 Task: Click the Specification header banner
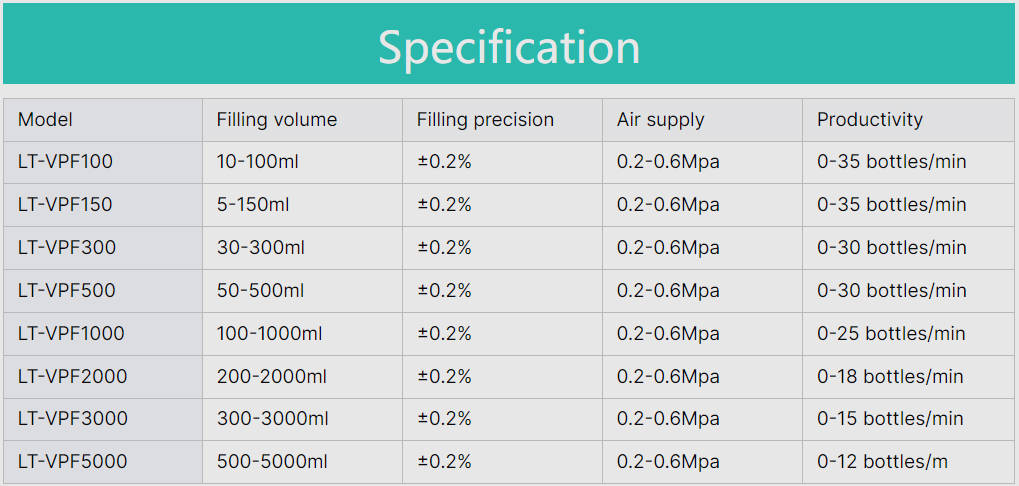509,45
